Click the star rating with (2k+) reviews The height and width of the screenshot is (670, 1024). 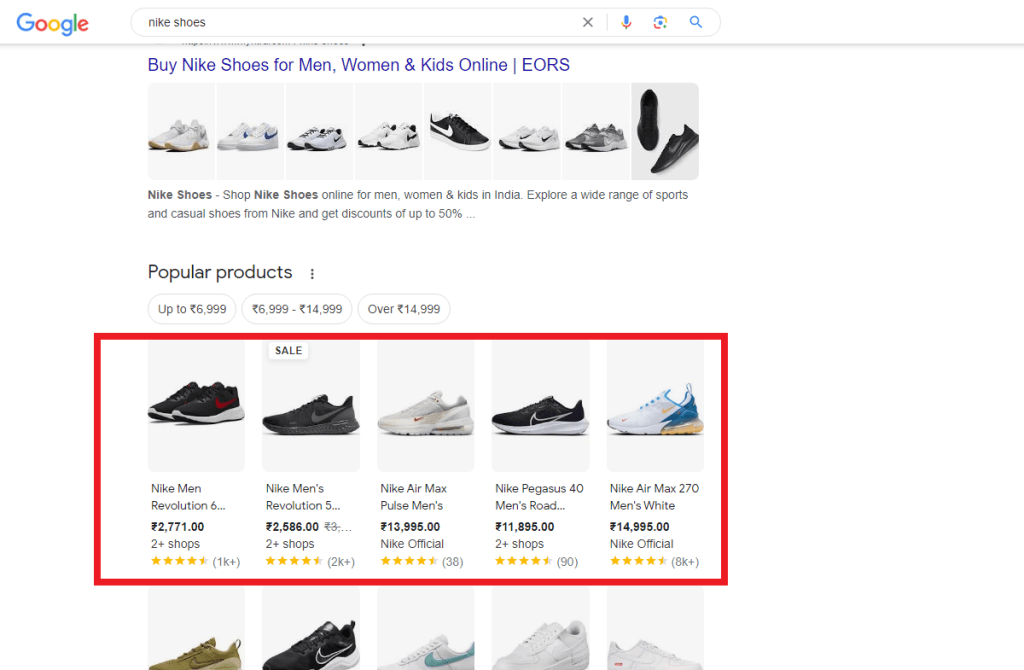310,561
